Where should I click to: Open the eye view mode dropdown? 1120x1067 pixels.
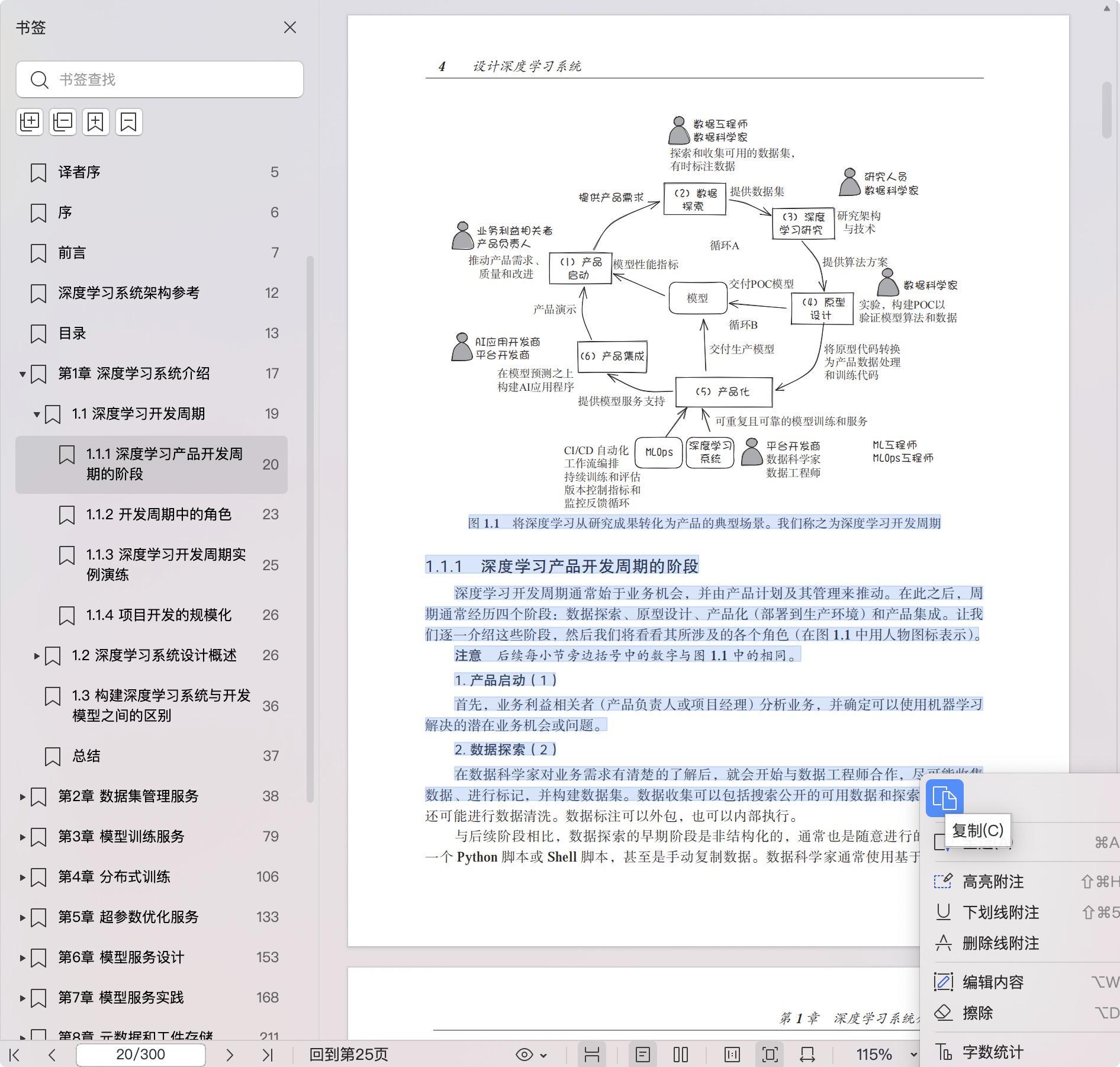[x=531, y=1055]
